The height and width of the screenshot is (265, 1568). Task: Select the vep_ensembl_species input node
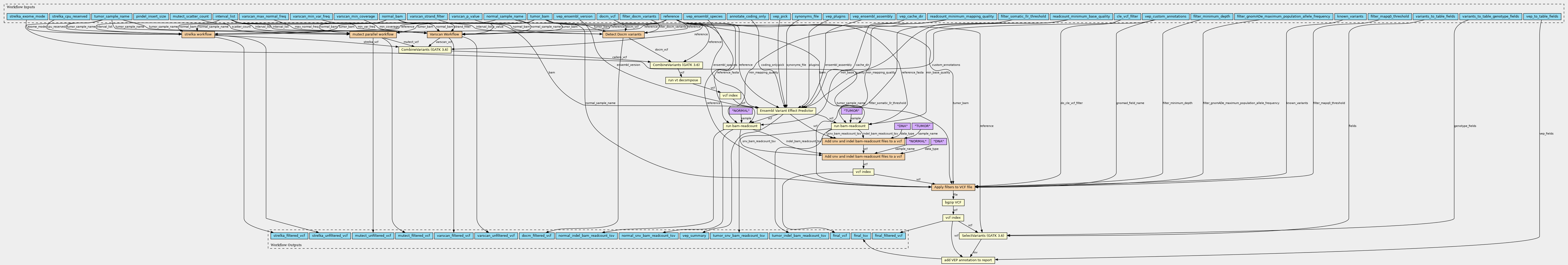pos(704,17)
